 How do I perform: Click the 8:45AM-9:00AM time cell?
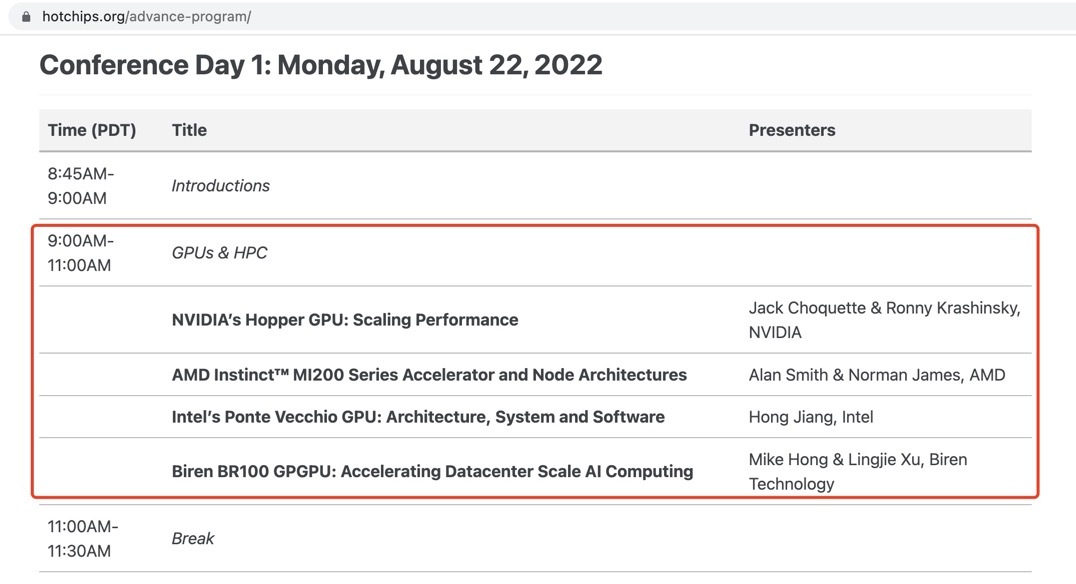[x=81, y=185]
